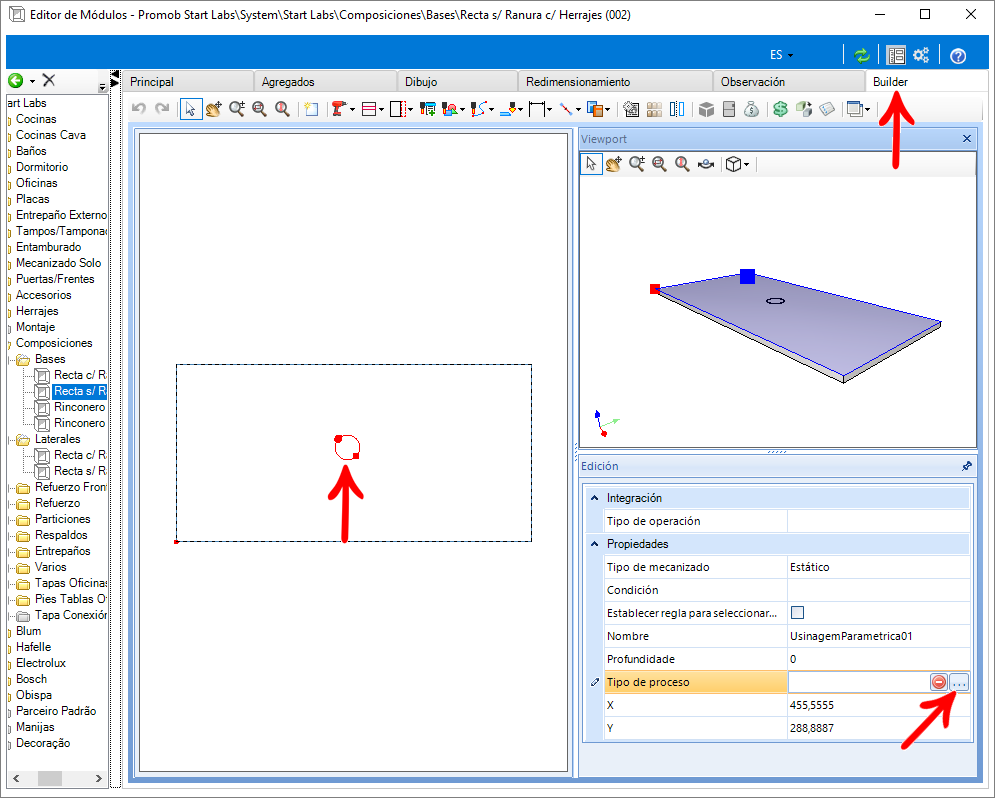Screen dimensions: 995x798
Task: Click the blue and orange overlapping panels icon
Action: pos(595,109)
